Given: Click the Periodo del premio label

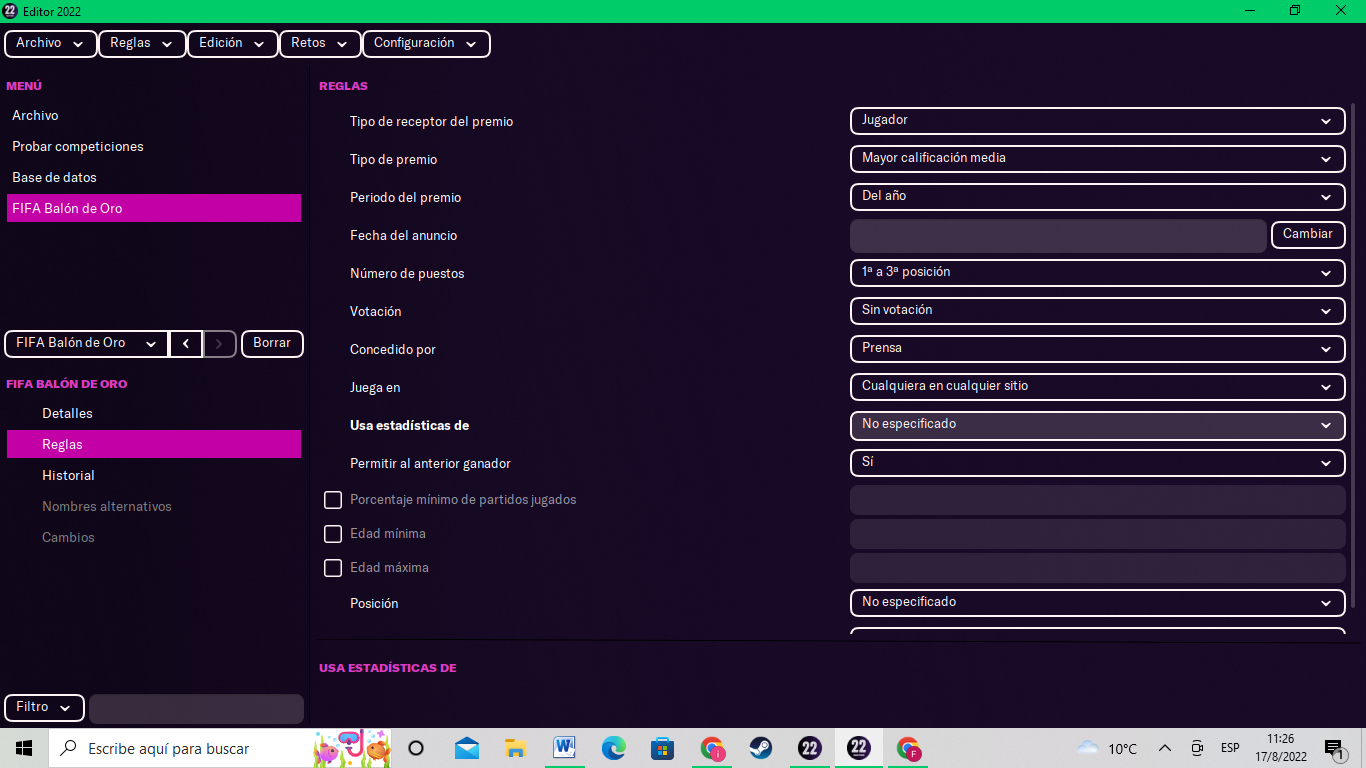Looking at the screenshot, I should click(x=405, y=198).
